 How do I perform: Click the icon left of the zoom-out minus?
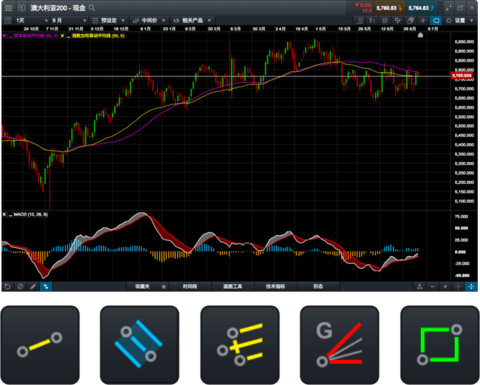point(420,287)
